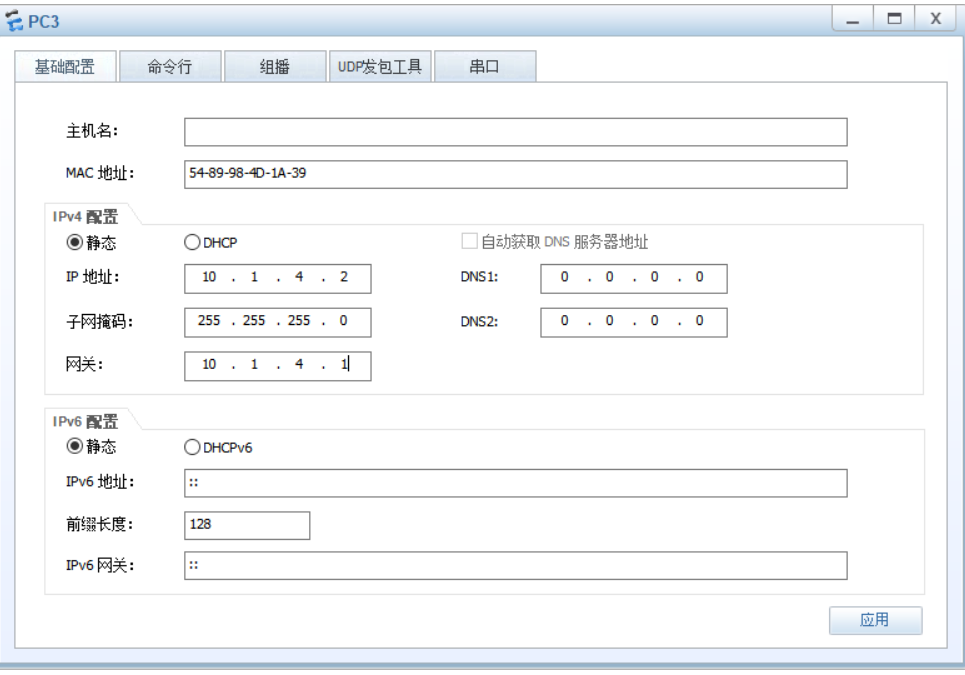Click the DNS1 address field
965x675 pixels.
point(634,279)
